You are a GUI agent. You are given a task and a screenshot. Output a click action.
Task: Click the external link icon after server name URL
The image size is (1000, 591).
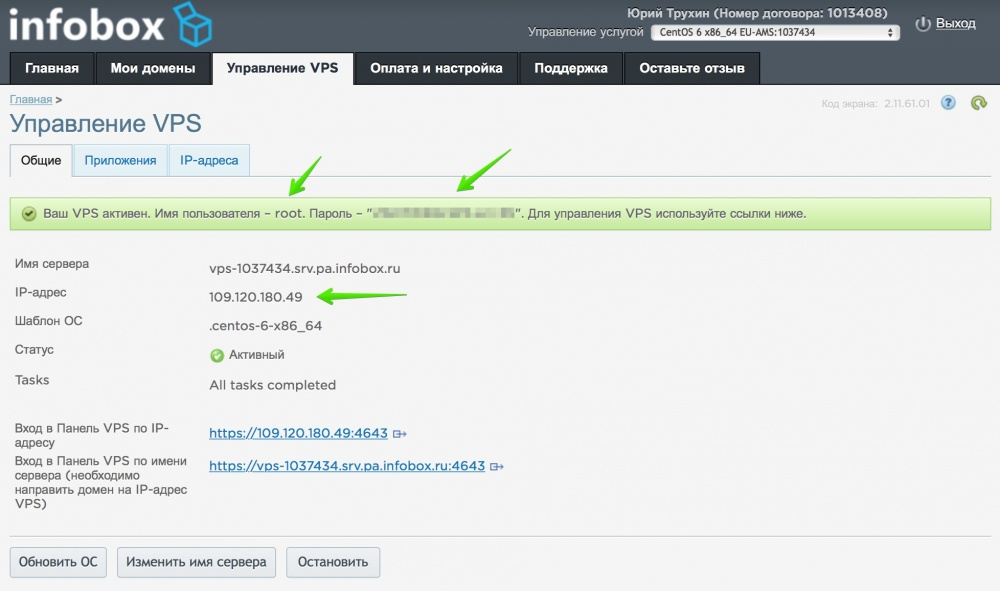tap(497, 467)
